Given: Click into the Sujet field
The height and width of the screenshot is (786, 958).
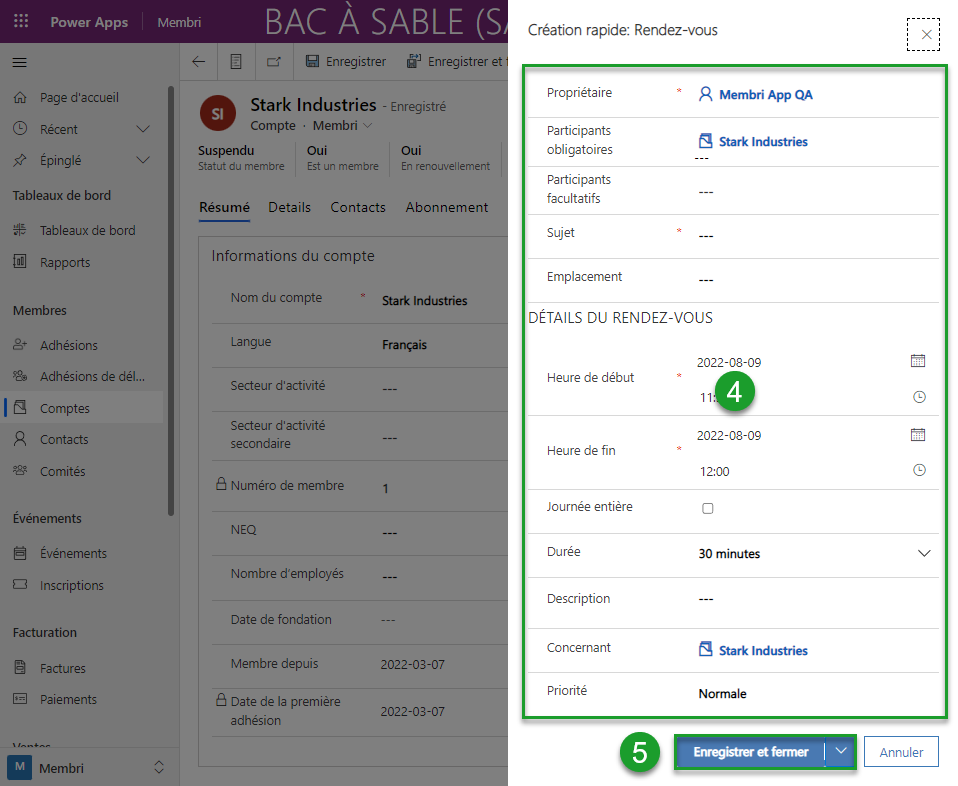Looking at the screenshot, I should pos(800,235).
